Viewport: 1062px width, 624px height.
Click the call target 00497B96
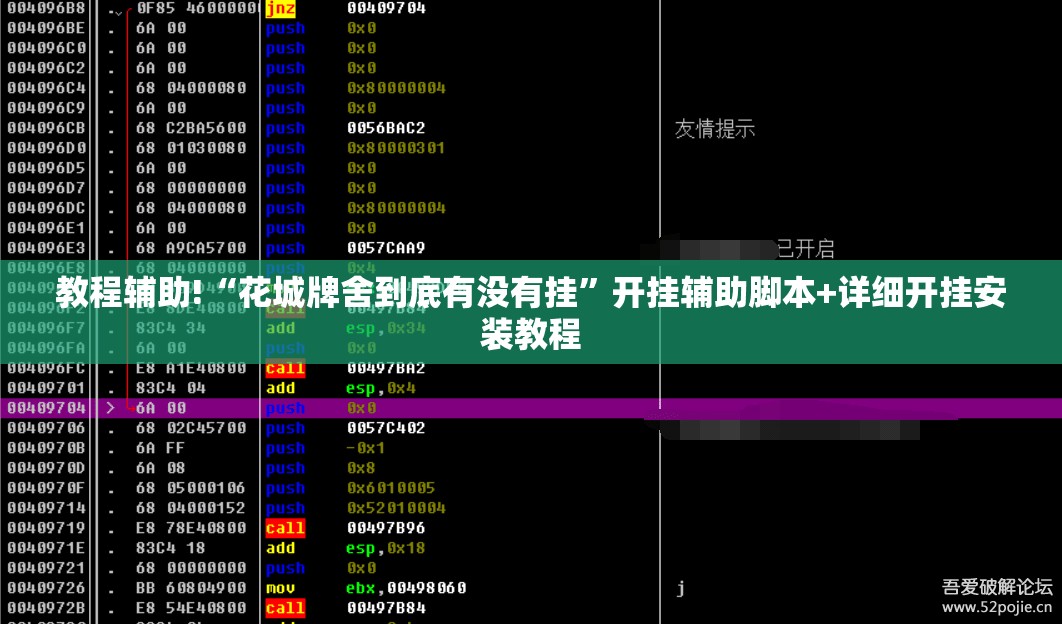tap(386, 528)
